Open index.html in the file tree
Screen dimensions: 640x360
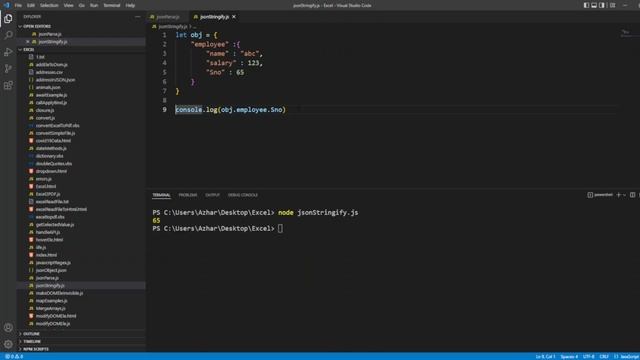46,255
